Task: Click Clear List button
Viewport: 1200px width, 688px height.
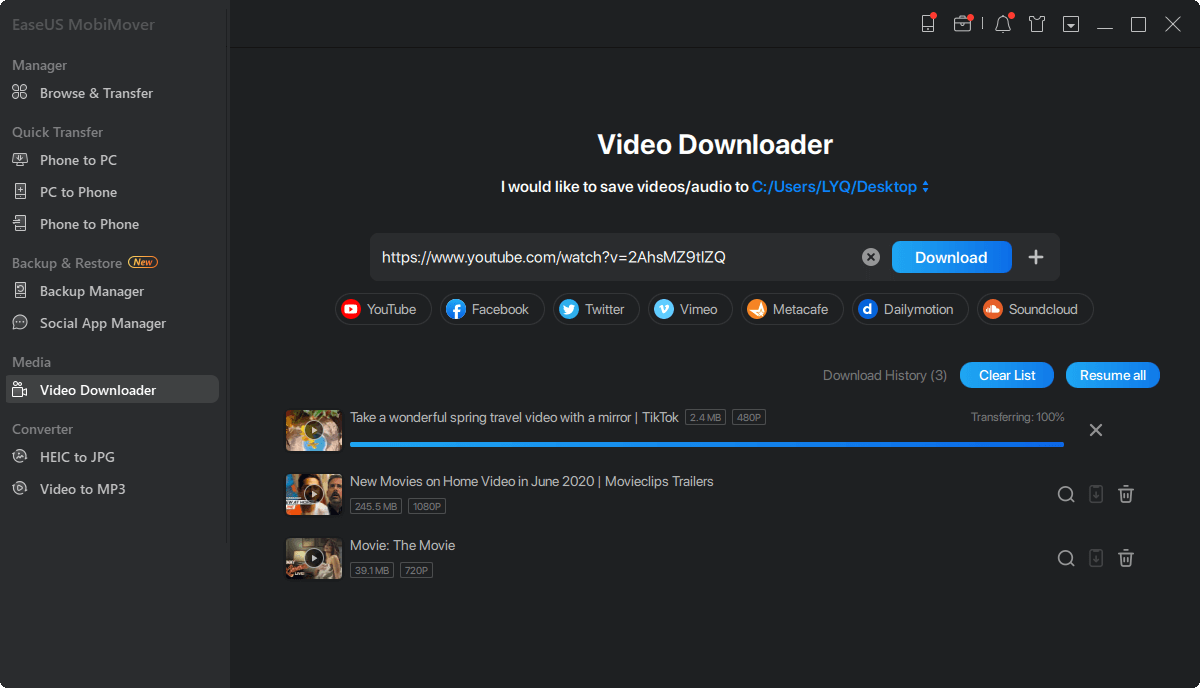Action: pyautogui.click(x=1007, y=375)
